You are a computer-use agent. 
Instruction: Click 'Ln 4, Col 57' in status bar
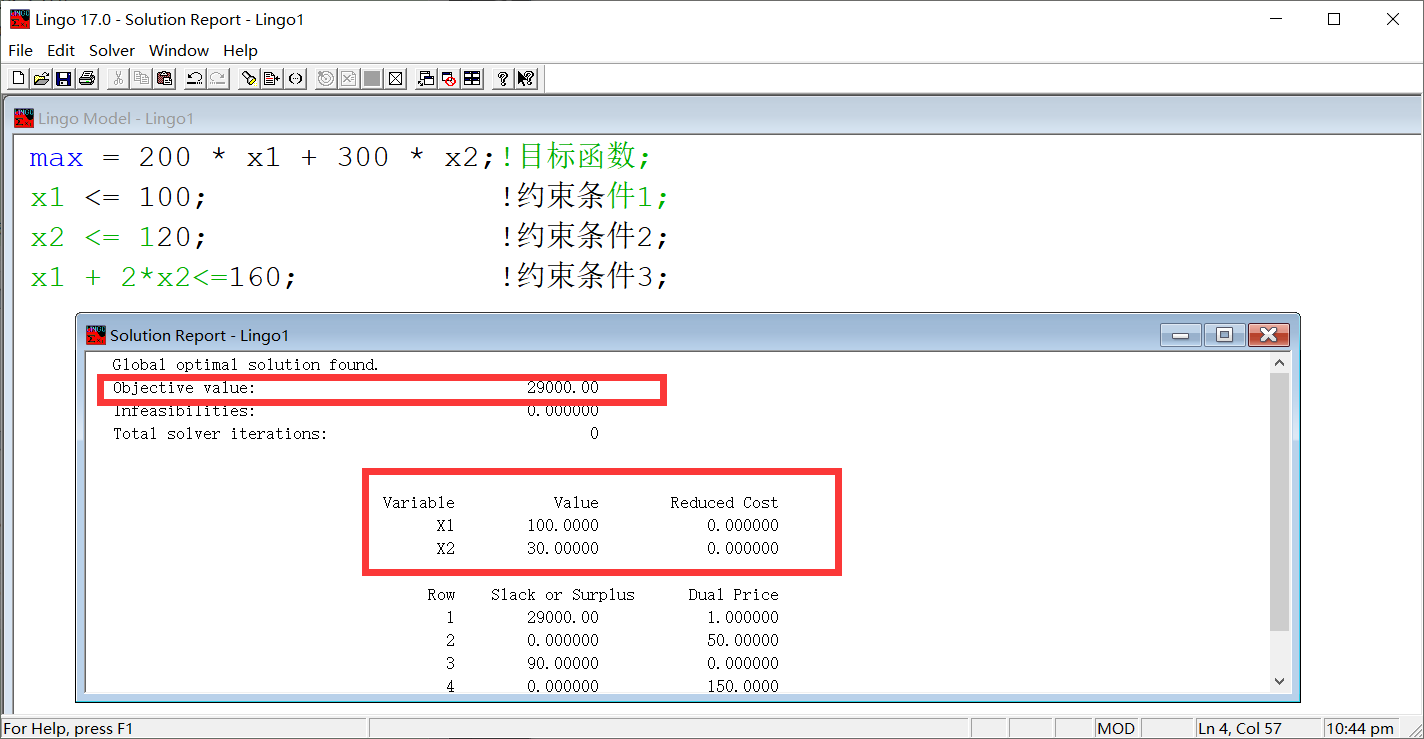point(1239,728)
